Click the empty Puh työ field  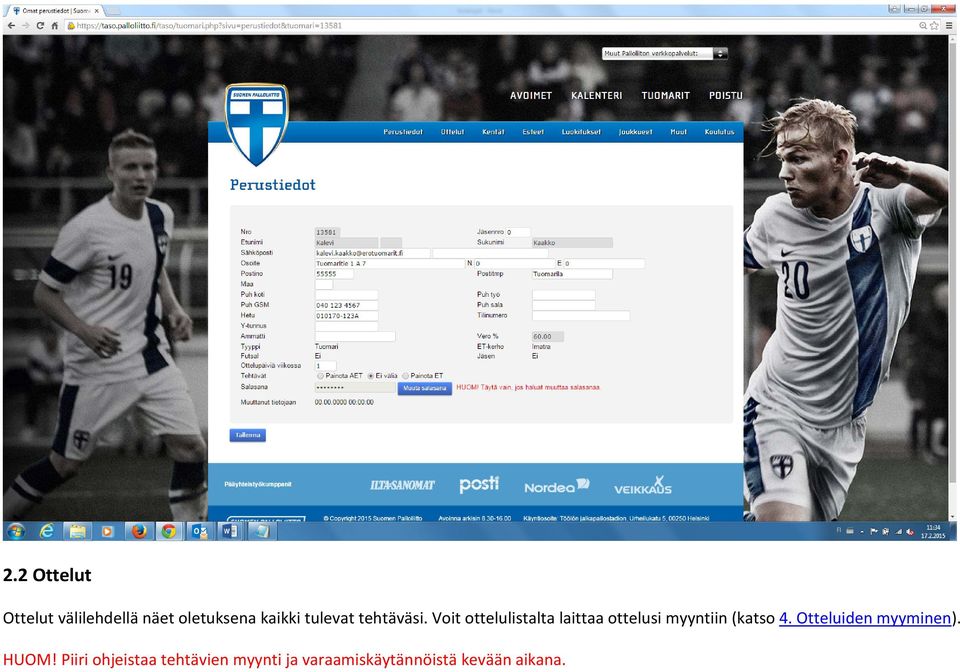click(x=564, y=294)
